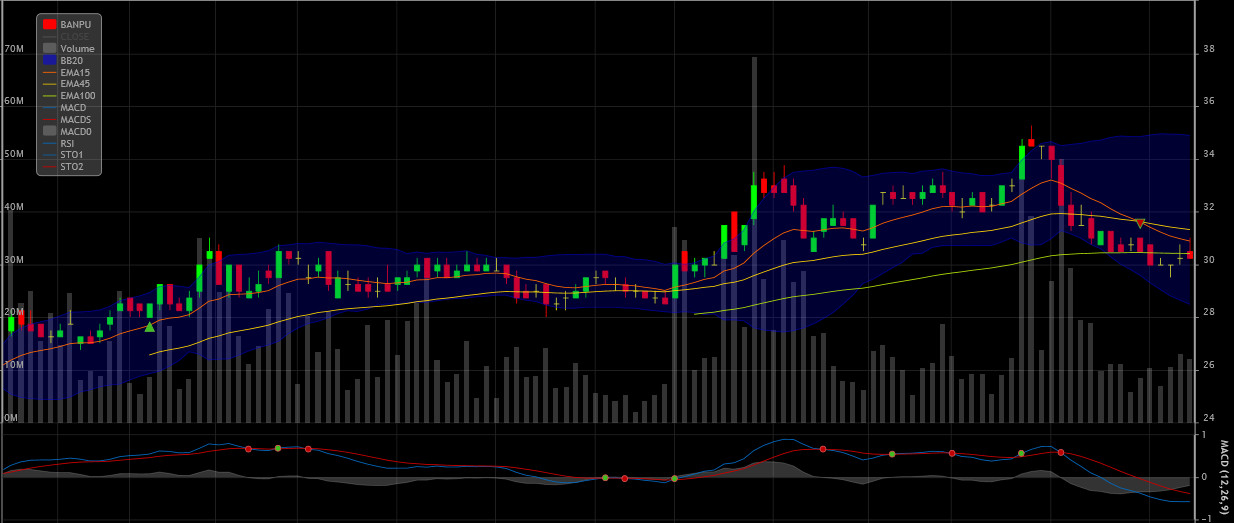
Task: Click the 10M volume axis label
Action: (14, 365)
